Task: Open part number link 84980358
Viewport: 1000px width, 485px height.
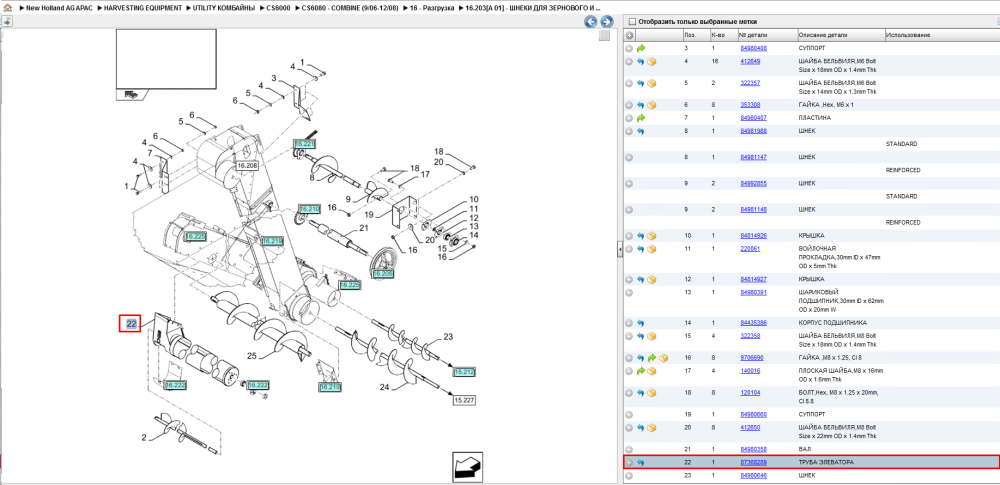Action: click(753, 449)
